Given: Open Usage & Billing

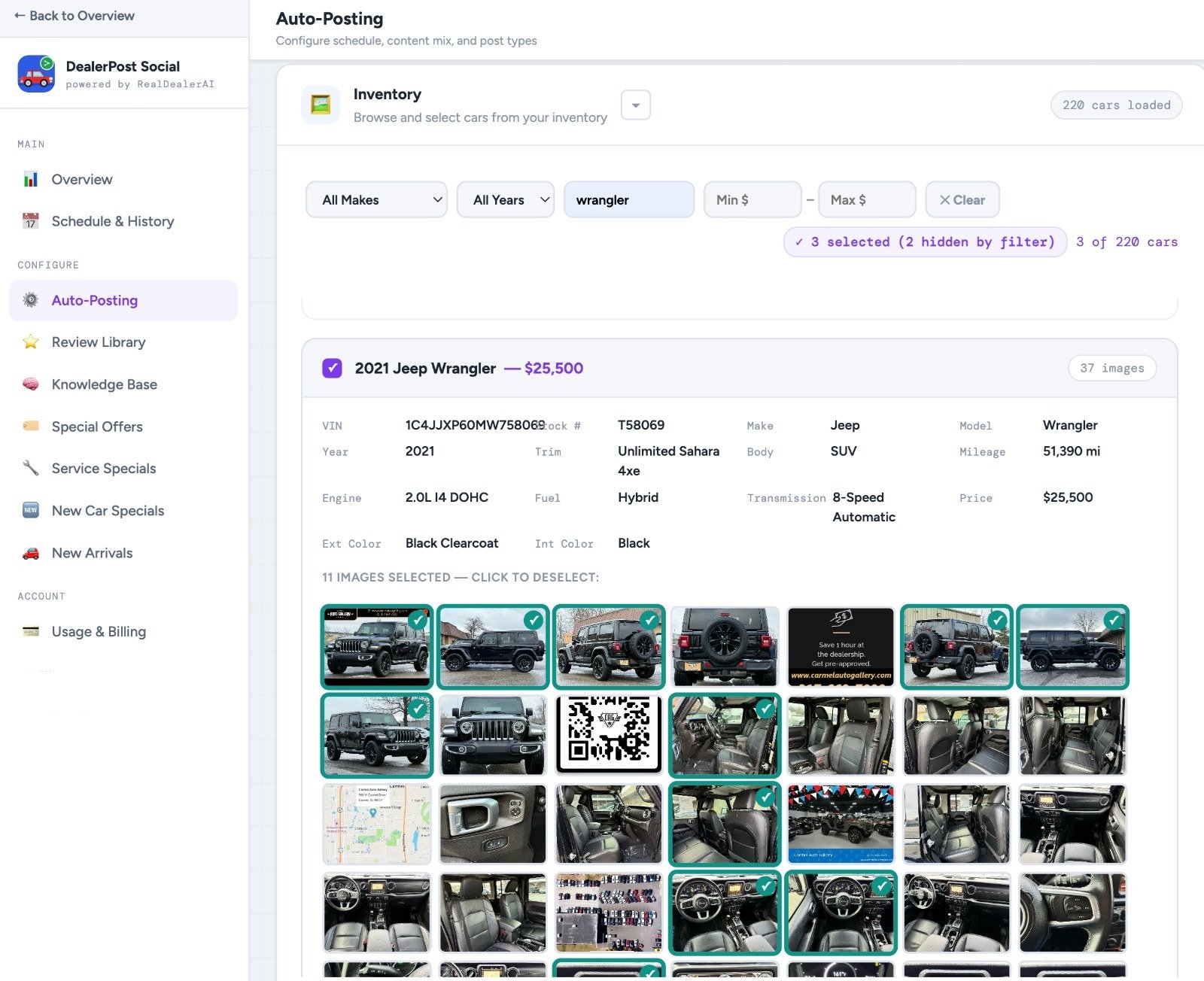Looking at the screenshot, I should pos(99,632).
